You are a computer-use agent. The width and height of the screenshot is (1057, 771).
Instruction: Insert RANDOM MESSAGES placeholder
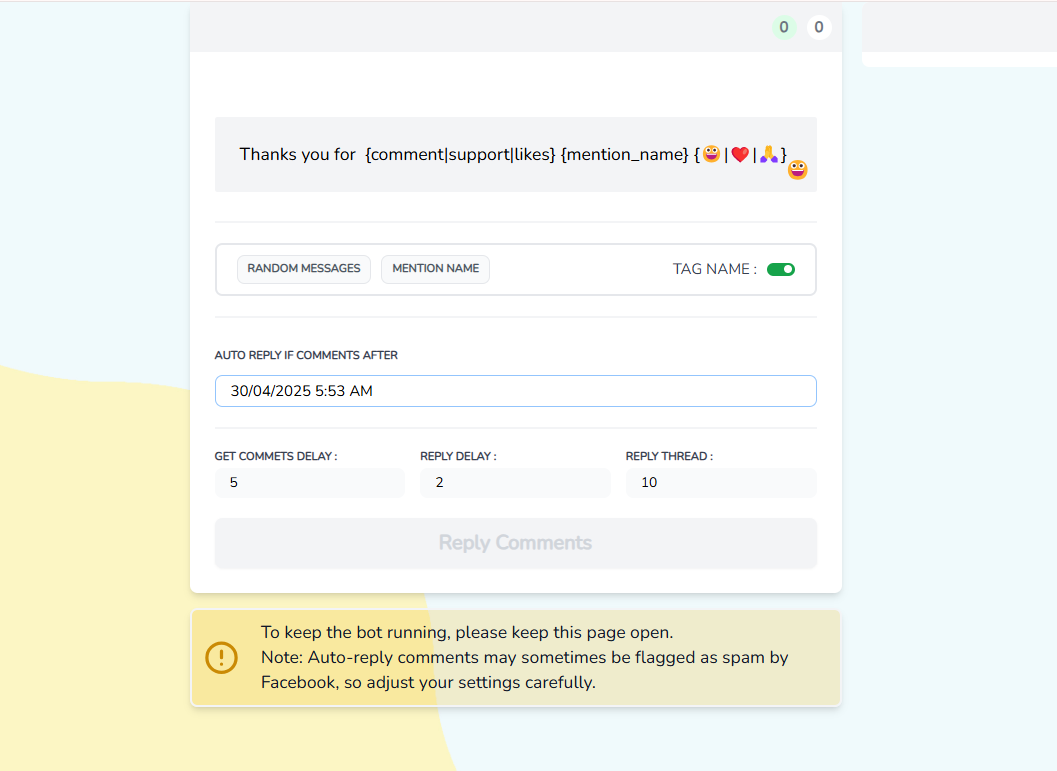(x=303, y=269)
